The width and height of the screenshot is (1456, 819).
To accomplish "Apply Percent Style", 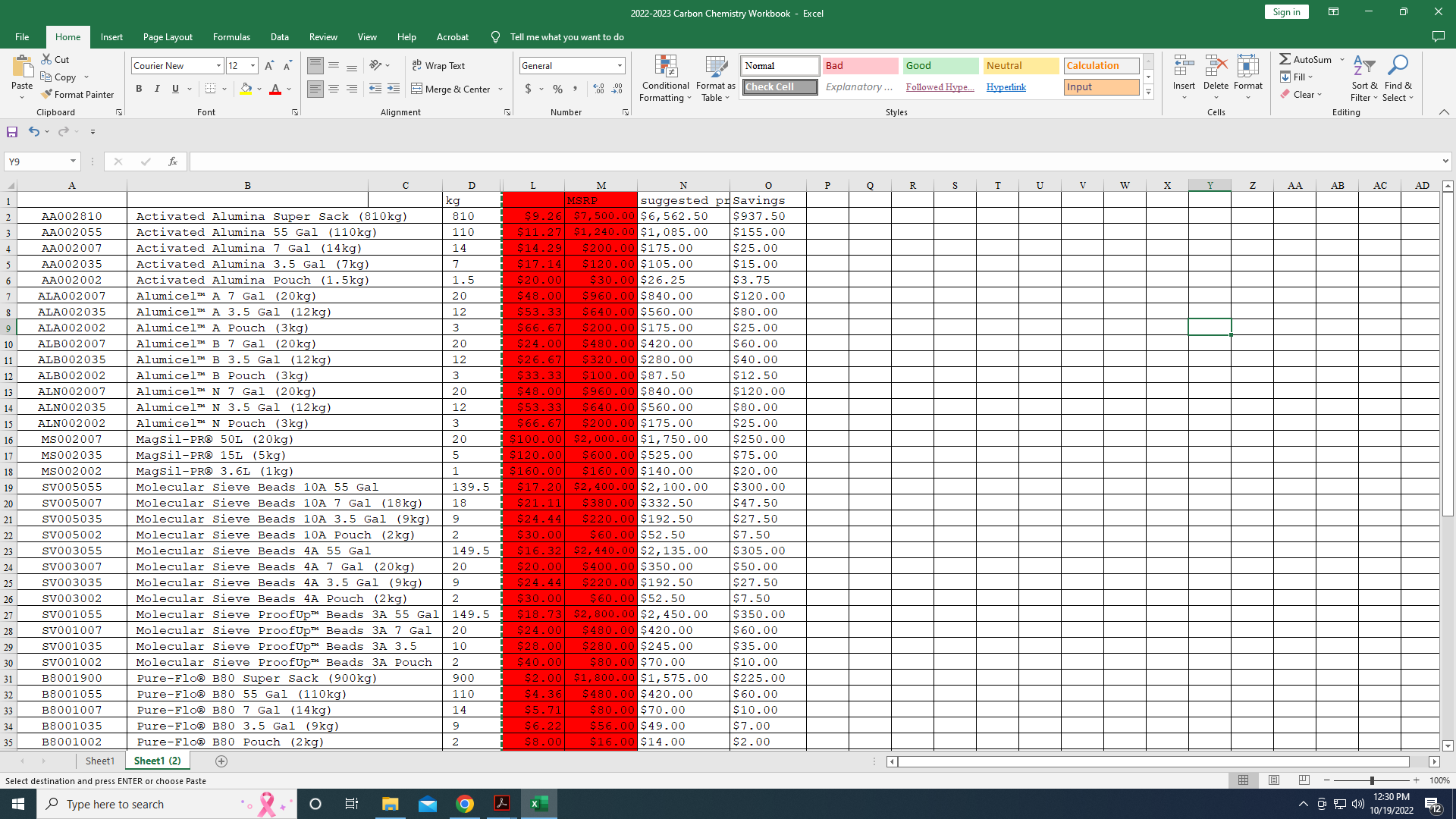I will tap(558, 89).
